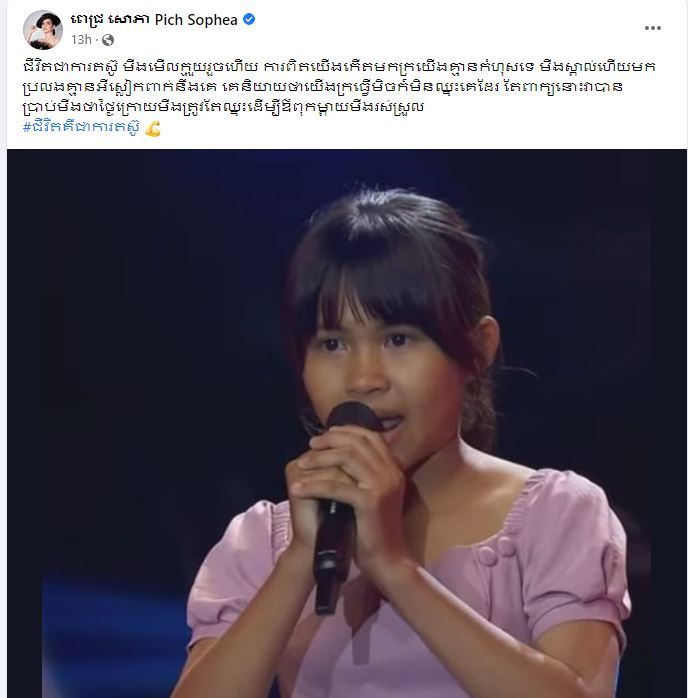Select the second line of Khmer caption
Screen dimensions: 688x698
(x=323, y=87)
